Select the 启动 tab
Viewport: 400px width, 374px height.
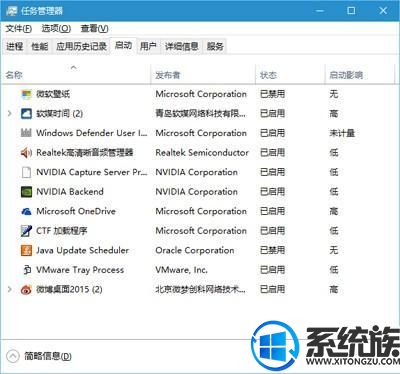(123, 45)
